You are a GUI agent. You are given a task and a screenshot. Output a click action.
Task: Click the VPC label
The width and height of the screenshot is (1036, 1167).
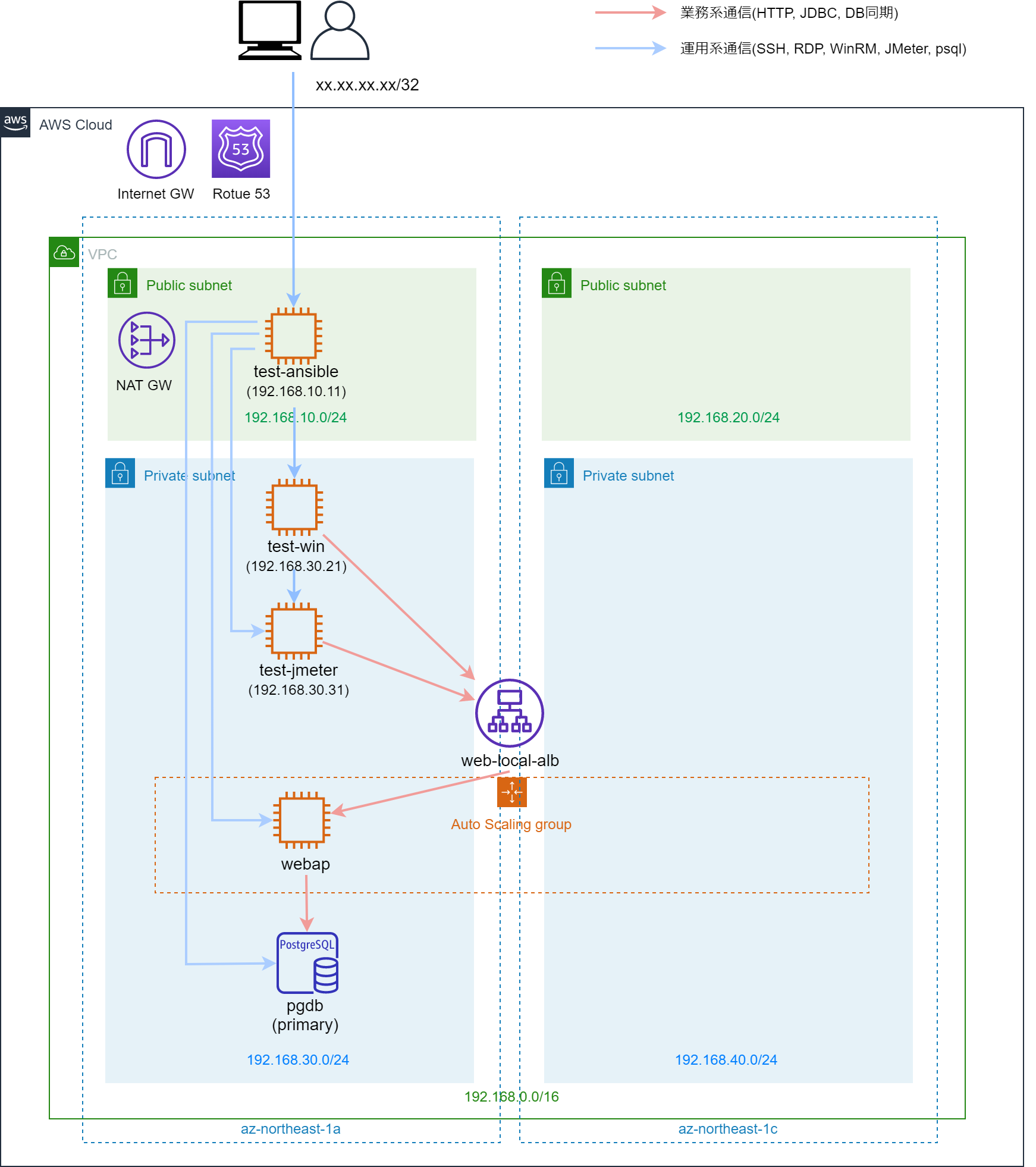tap(103, 255)
